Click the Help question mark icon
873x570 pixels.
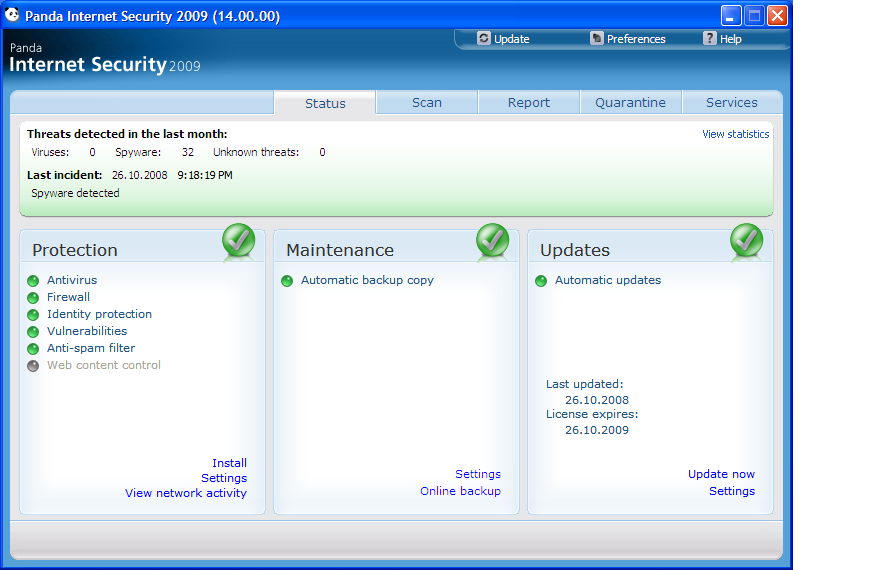coord(710,39)
